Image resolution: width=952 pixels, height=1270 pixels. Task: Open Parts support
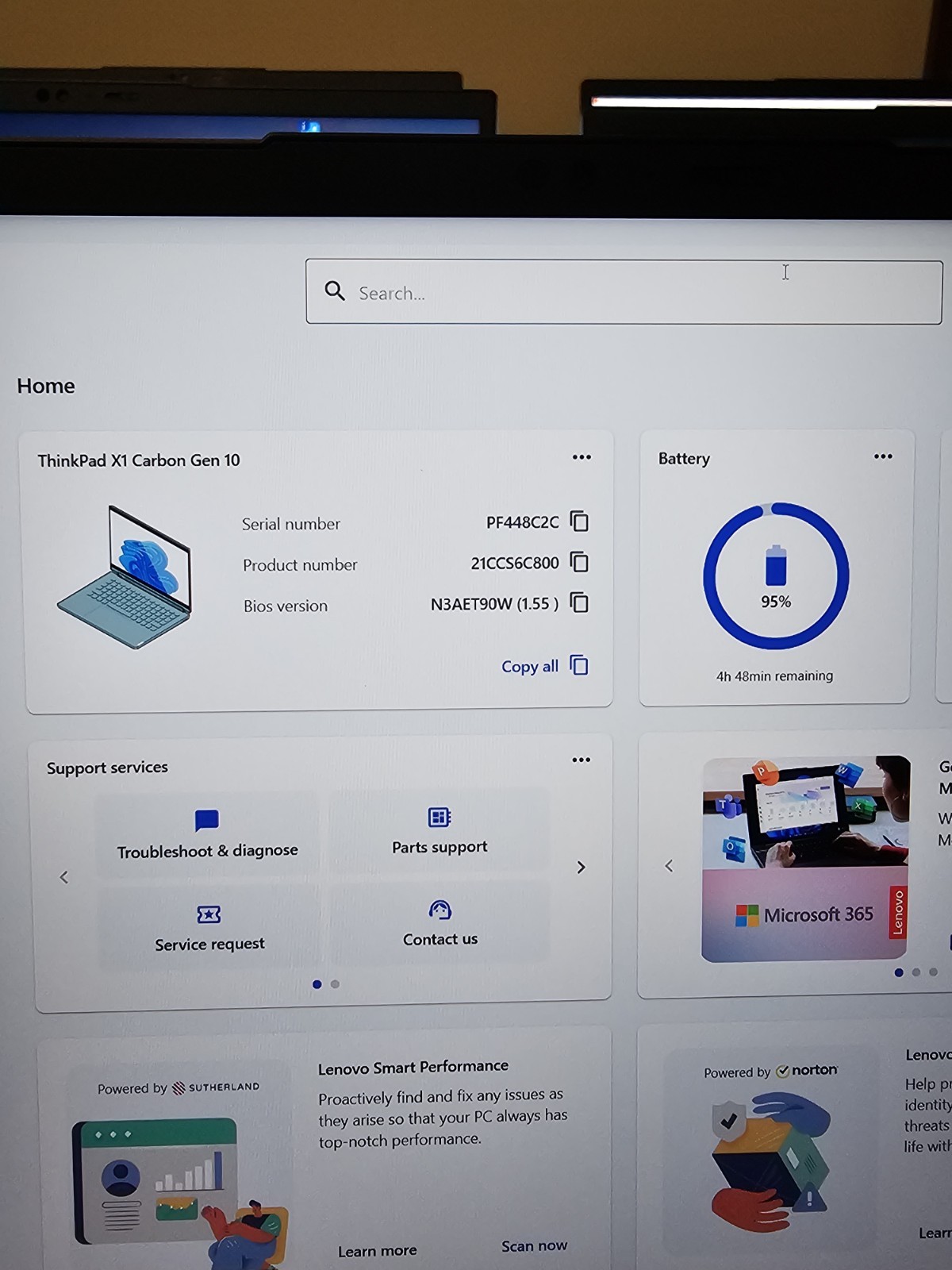pos(440,830)
